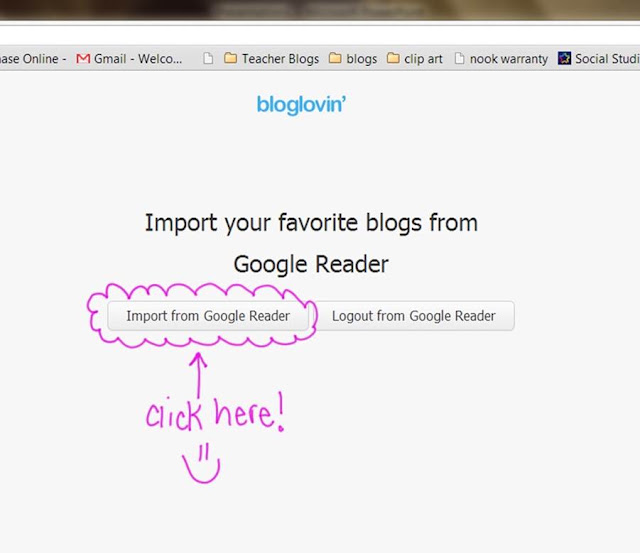
Task: Click Logout from Google Reader button
Action: [x=413, y=315]
